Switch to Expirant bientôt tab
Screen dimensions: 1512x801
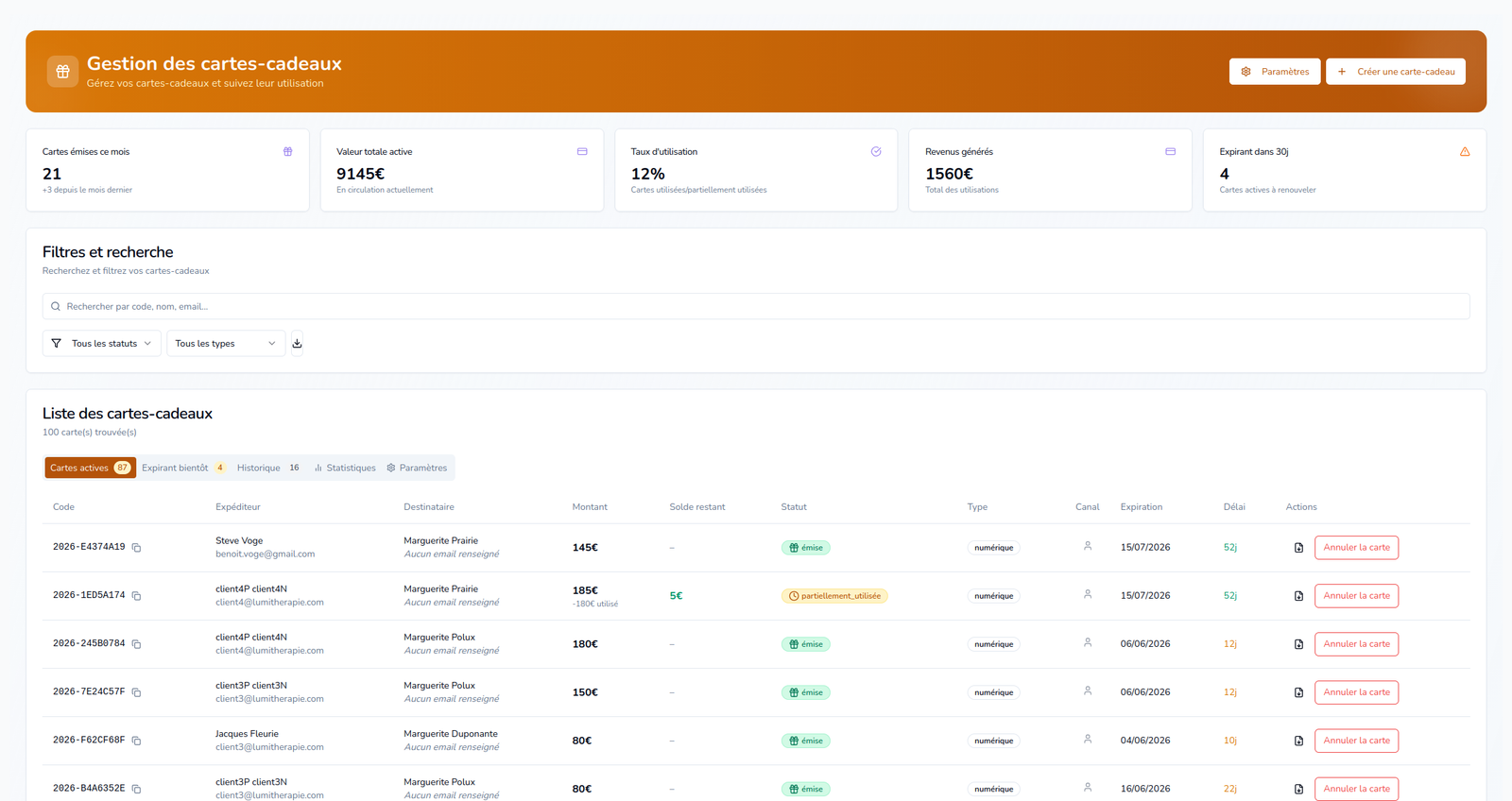pyautogui.click(x=183, y=468)
